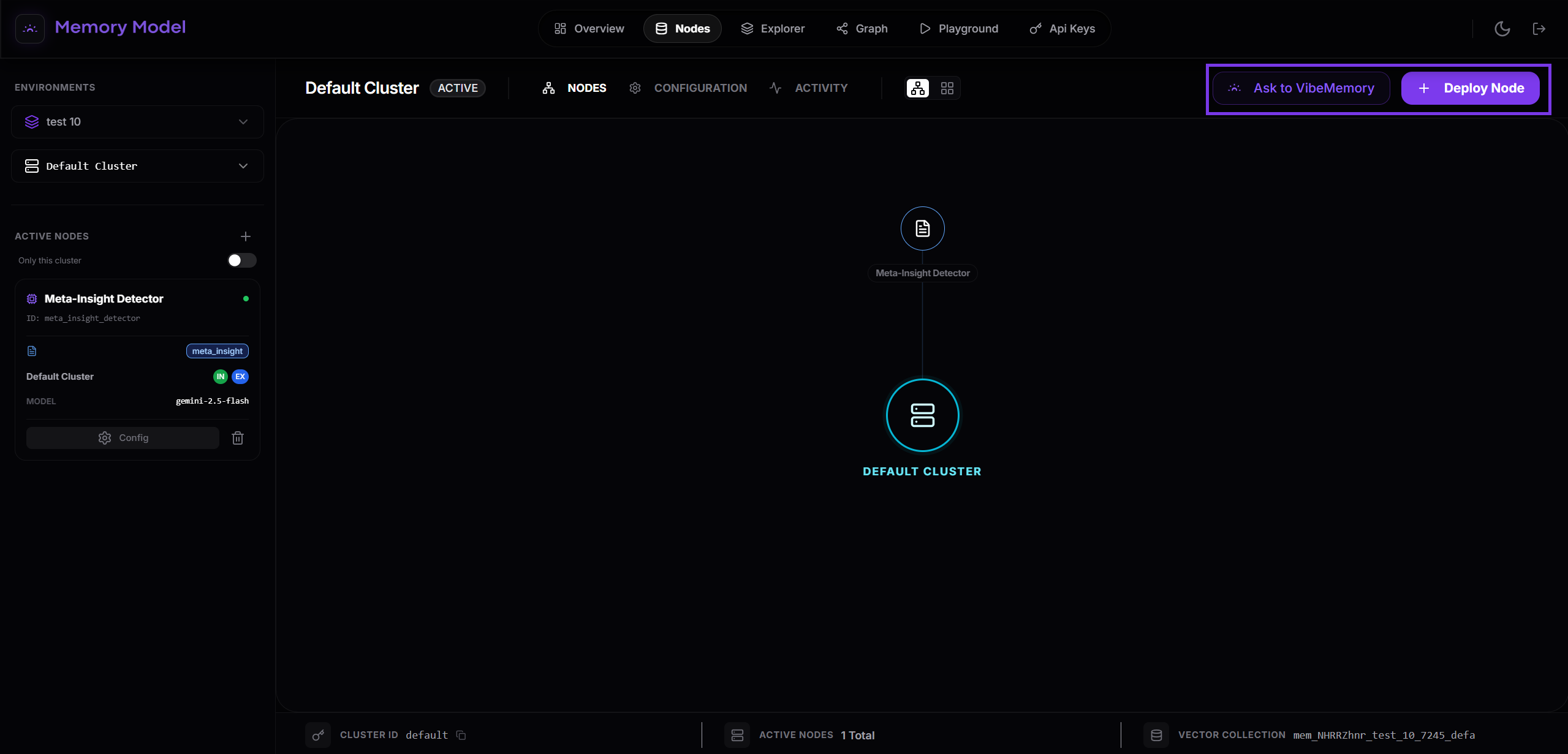Click the Ask to VibeMemory button
The image size is (1568, 754).
[1300, 88]
